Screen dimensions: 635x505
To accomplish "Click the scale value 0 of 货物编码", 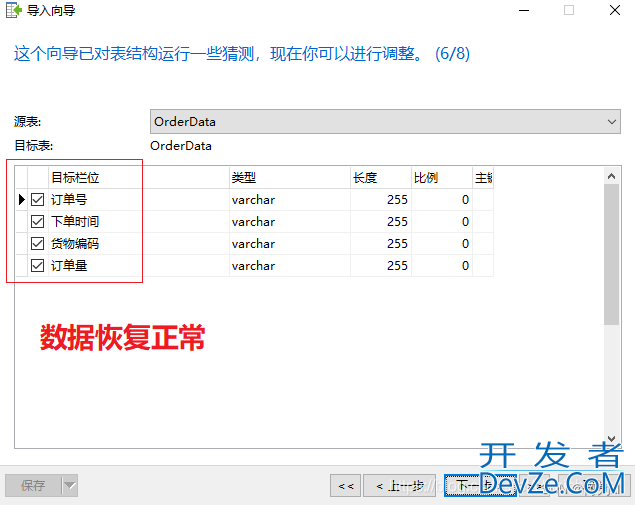I will click(x=442, y=243).
